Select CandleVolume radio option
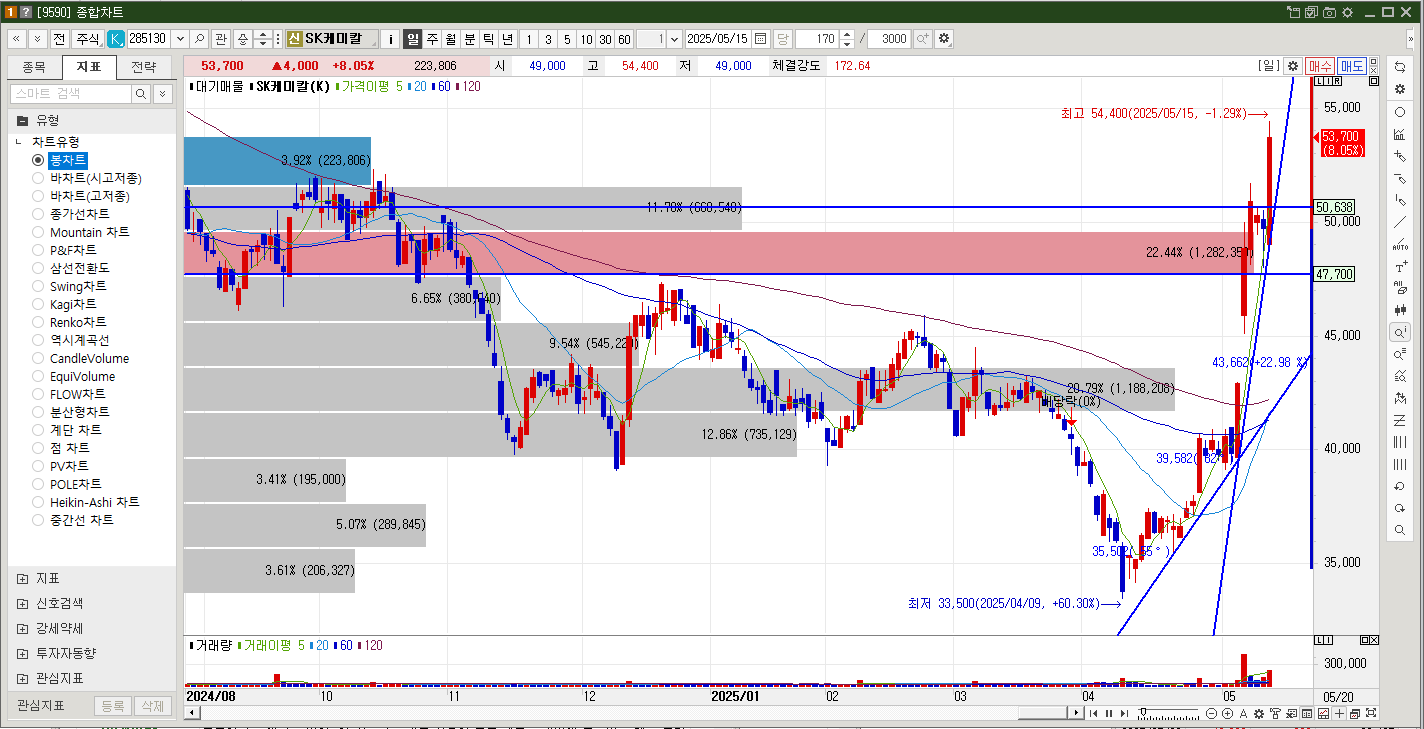The height and width of the screenshot is (729, 1424). coord(38,358)
